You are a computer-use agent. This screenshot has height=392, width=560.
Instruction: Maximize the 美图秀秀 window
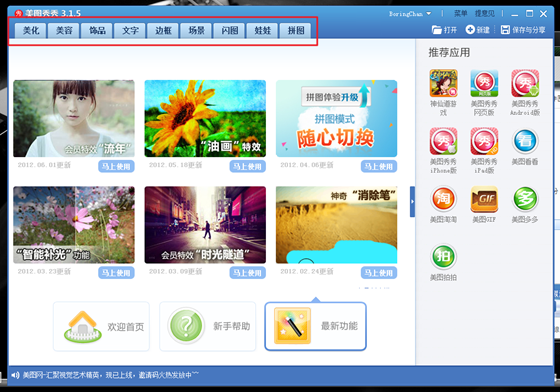(x=530, y=14)
